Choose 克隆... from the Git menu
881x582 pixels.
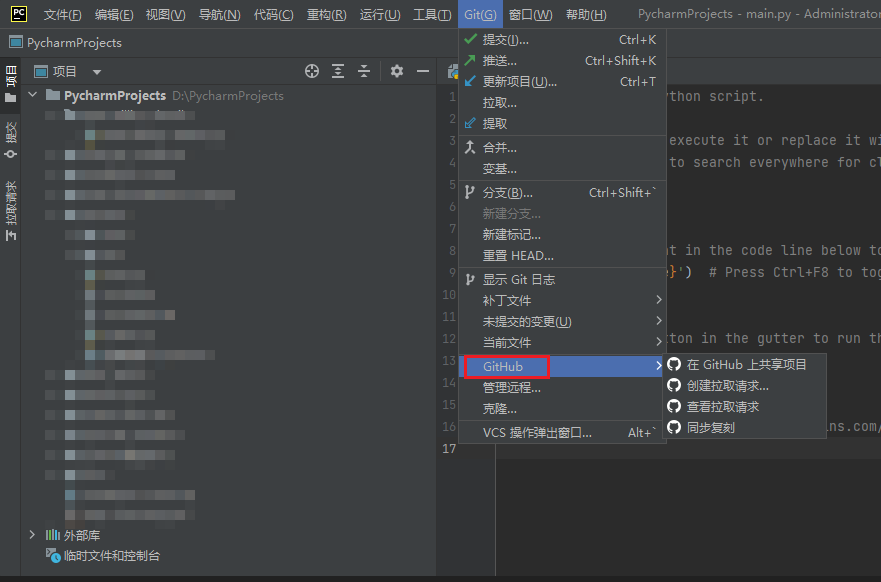tap(562, 409)
